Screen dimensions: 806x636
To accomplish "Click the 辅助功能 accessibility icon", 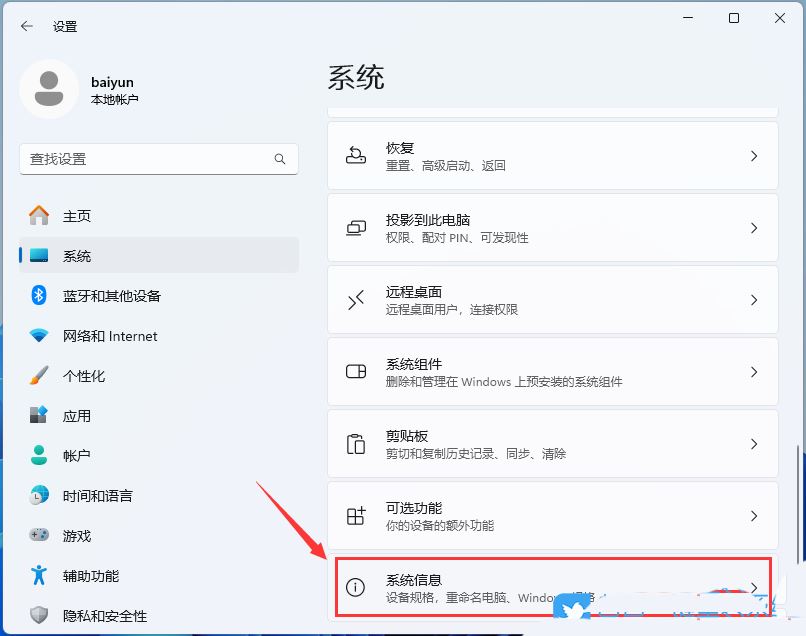I will [x=37, y=576].
